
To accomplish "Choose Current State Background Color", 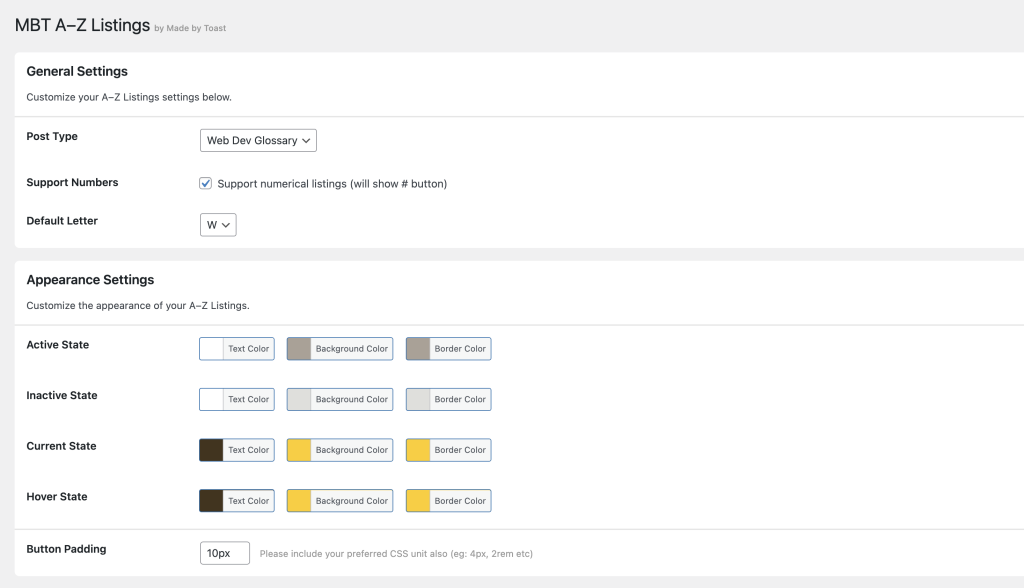I will click(340, 450).
